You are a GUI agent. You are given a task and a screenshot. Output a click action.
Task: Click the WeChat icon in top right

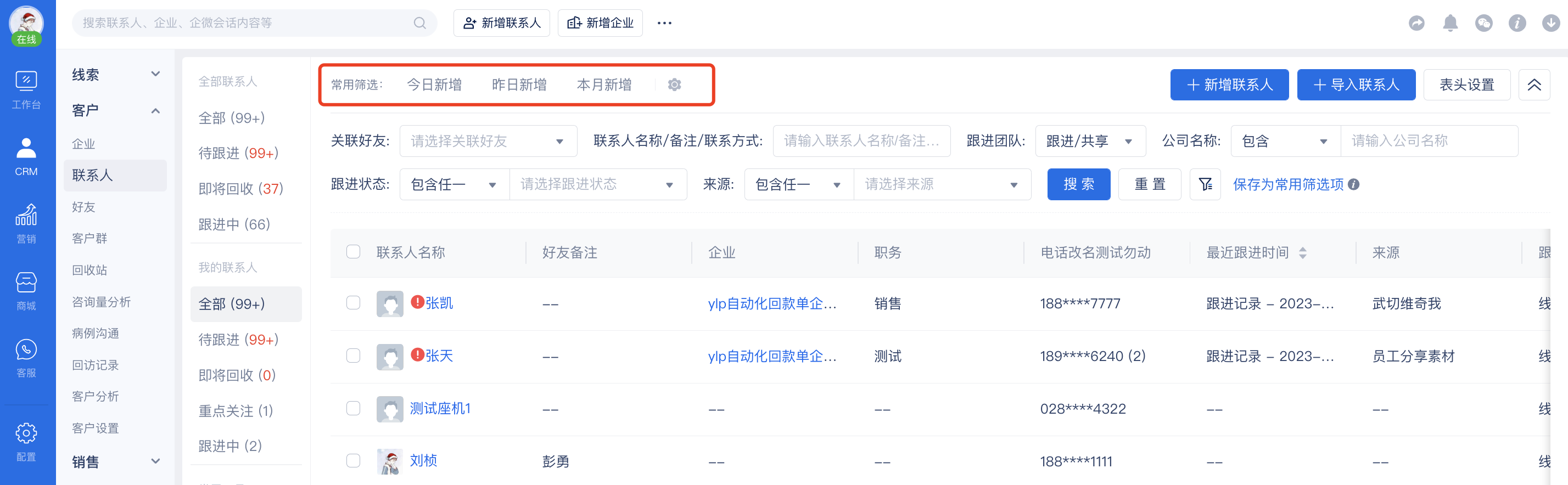coord(1483,23)
